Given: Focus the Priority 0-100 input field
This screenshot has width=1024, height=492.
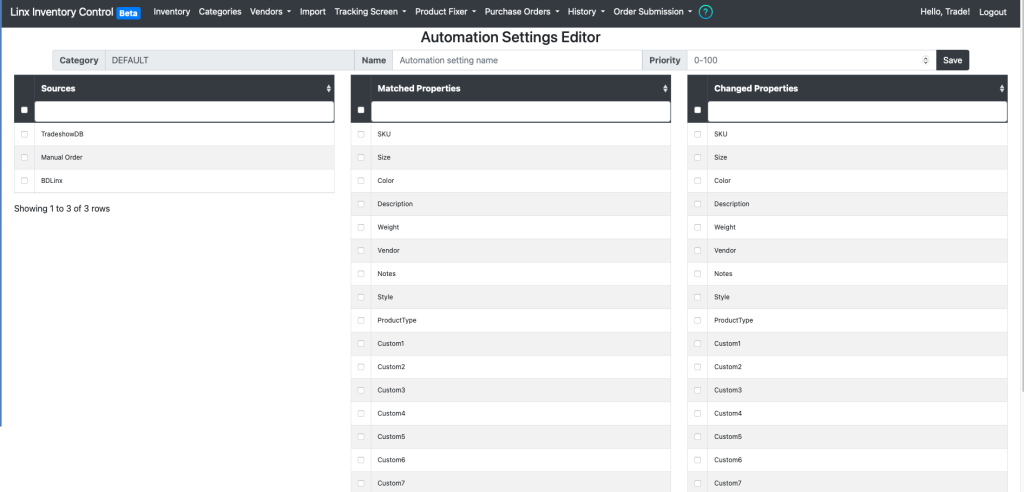Looking at the screenshot, I should click(812, 60).
